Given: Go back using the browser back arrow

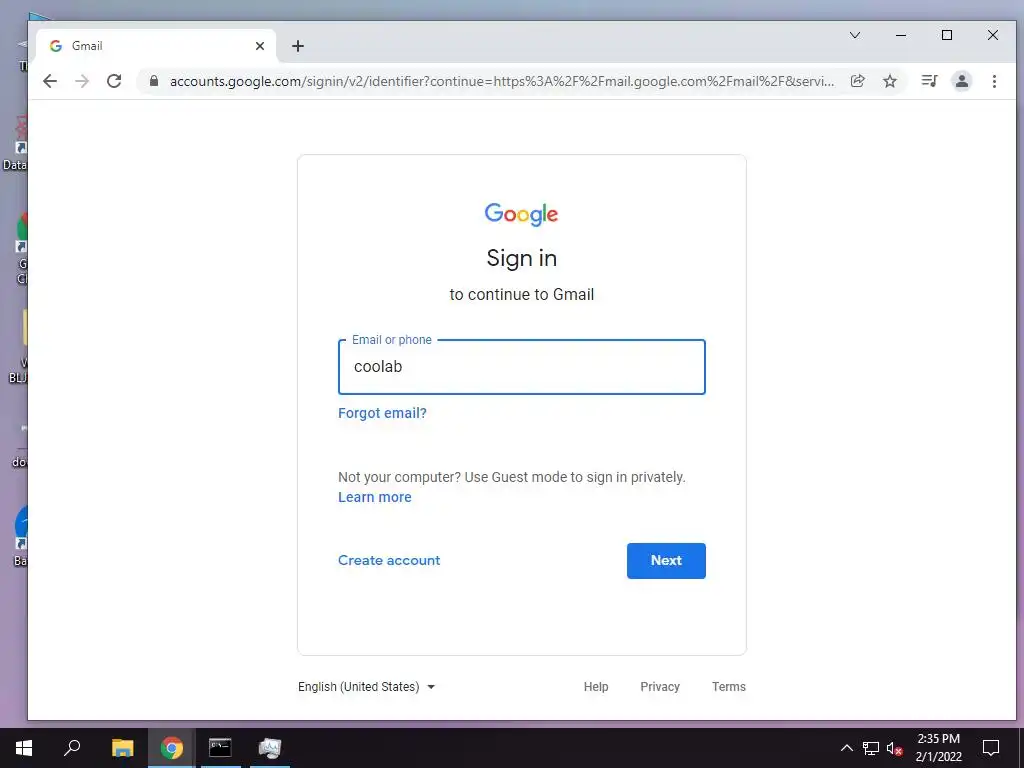Looking at the screenshot, I should tap(50, 81).
